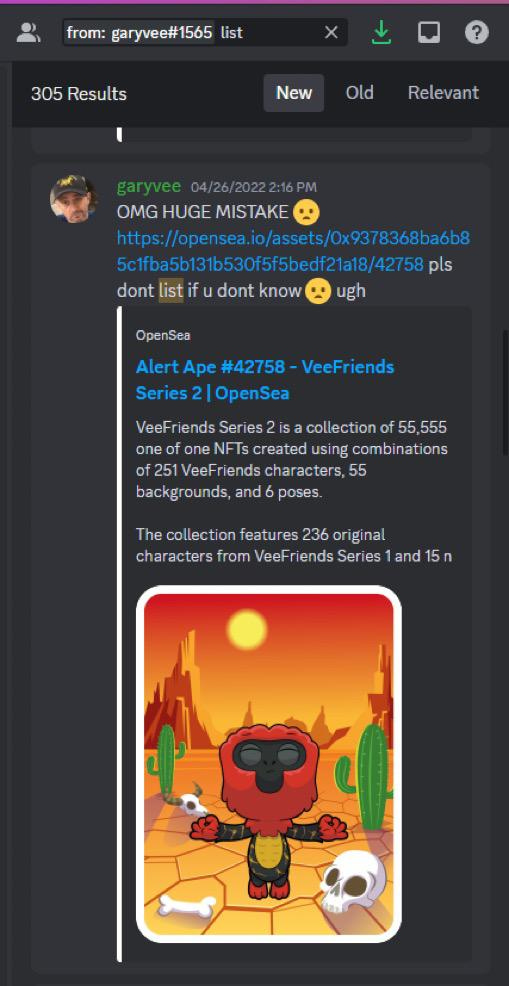The width and height of the screenshot is (509, 986).
Task: Click the 04/26/2022 message timestamp
Action: 254,187
